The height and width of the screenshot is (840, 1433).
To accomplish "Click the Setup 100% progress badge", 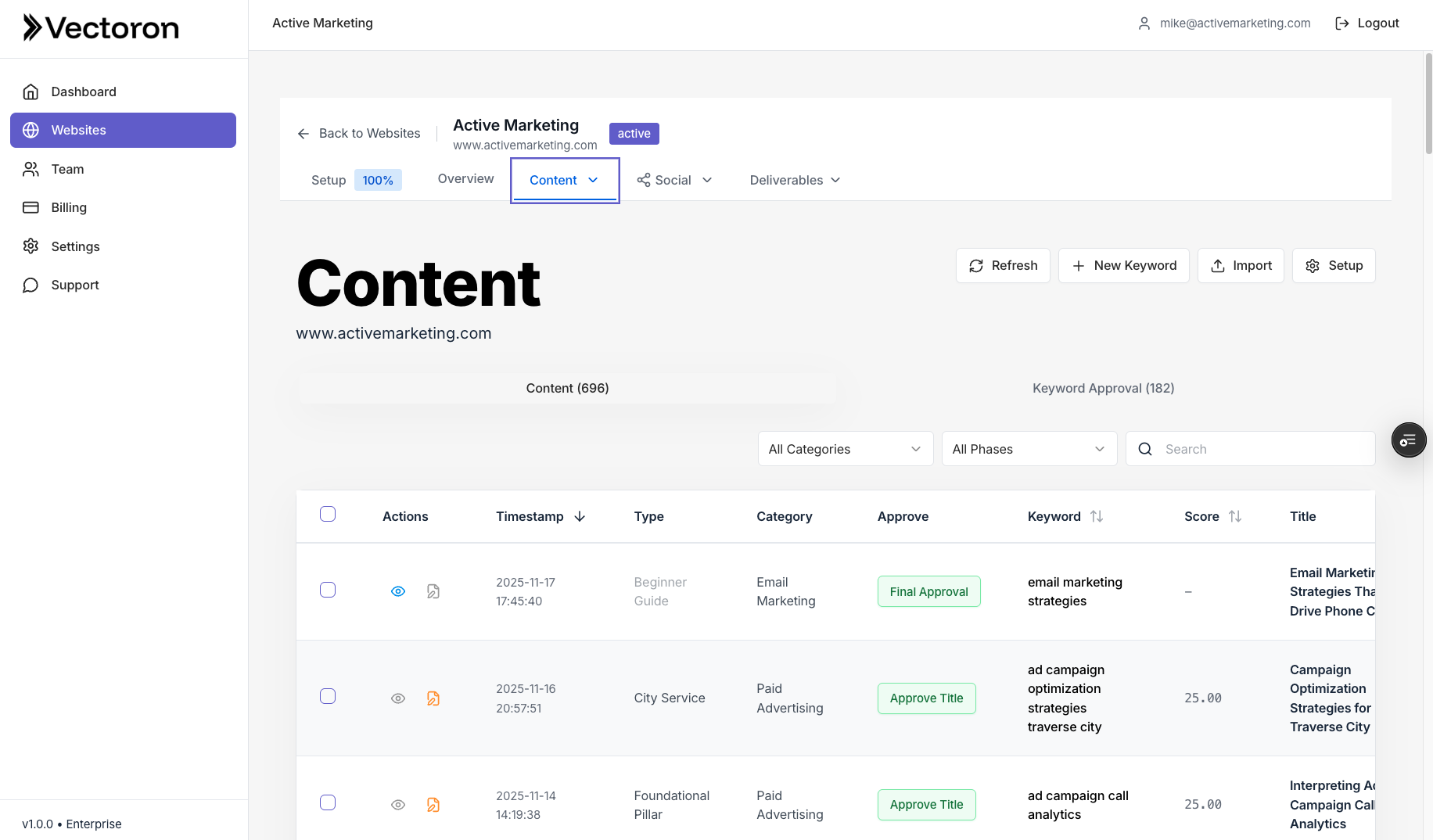I will (x=378, y=180).
